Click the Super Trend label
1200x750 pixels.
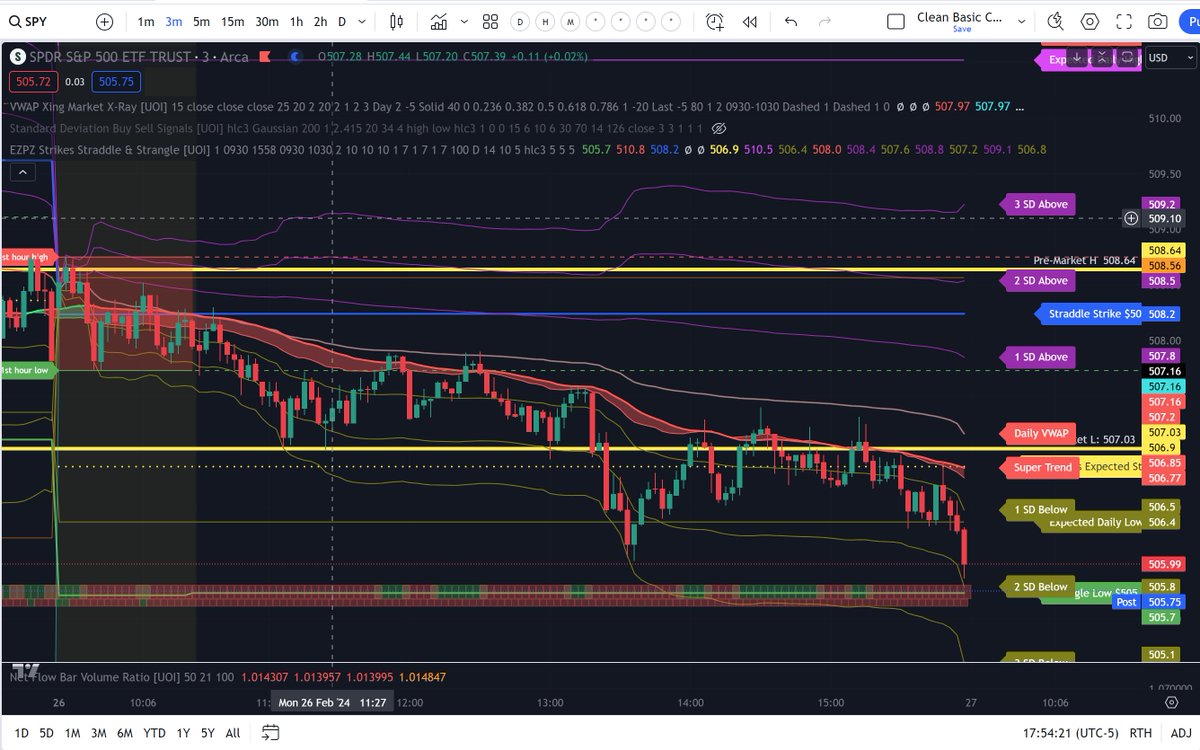click(x=1040, y=467)
